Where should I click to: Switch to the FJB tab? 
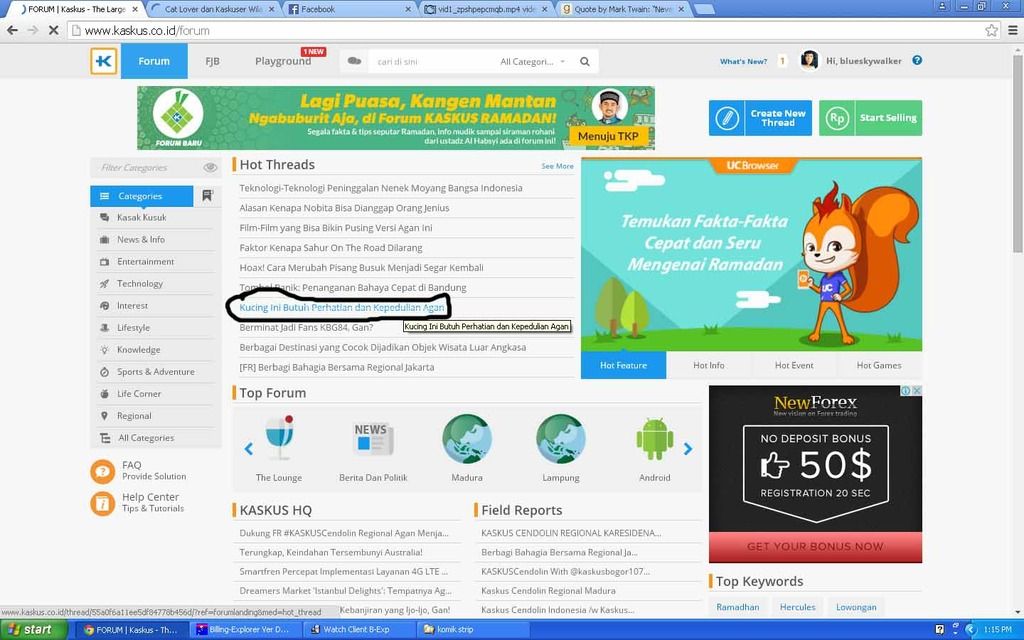212,61
